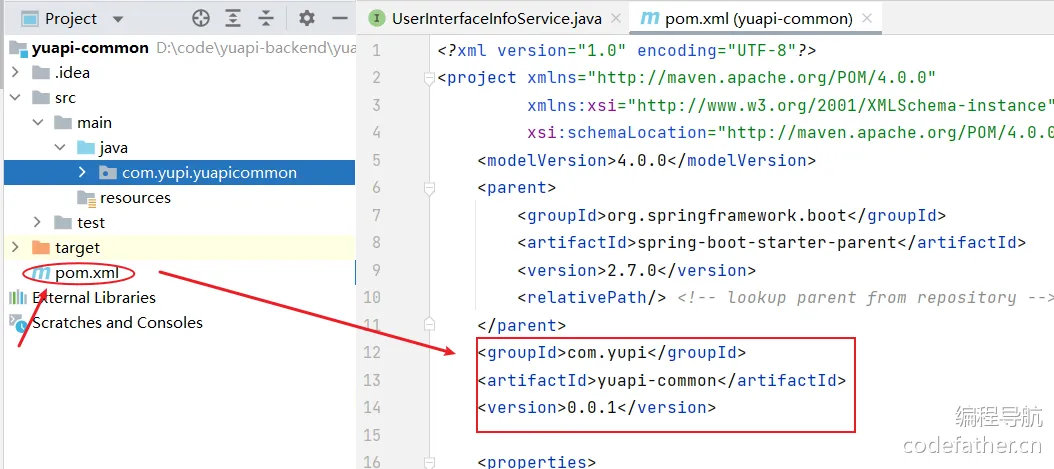Click the 0.0.1 version value
Viewport: 1054px width, 469px height.
[x=592, y=407]
